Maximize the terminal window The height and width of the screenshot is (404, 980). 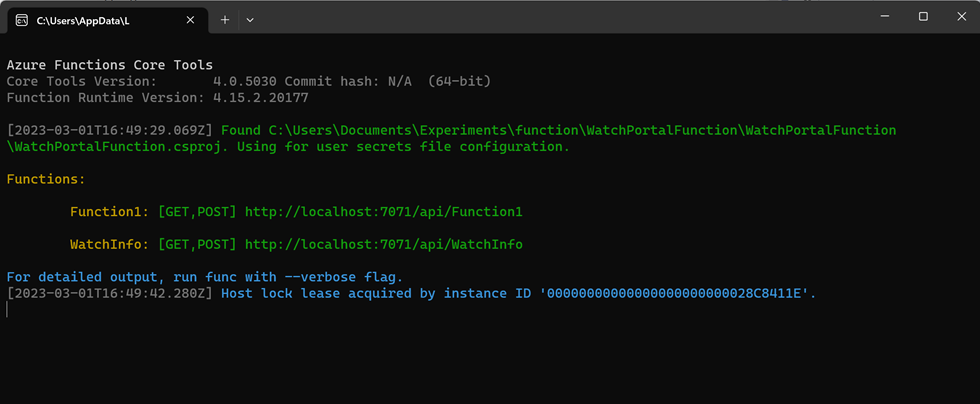tap(923, 16)
